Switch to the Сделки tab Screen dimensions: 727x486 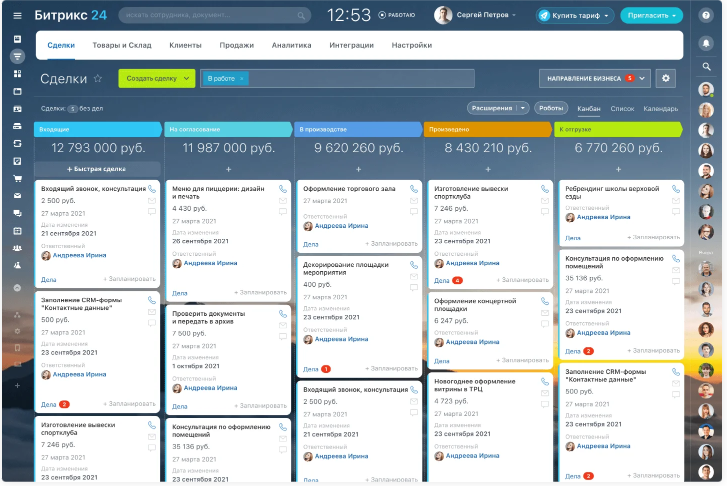pyautogui.click(x=61, y=45)
